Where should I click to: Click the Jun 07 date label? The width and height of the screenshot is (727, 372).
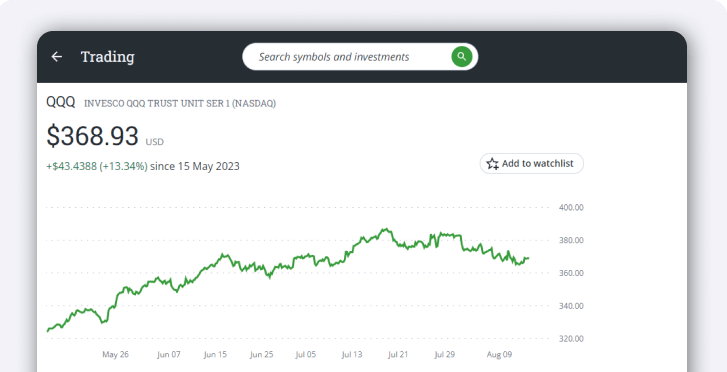(169, 354)
